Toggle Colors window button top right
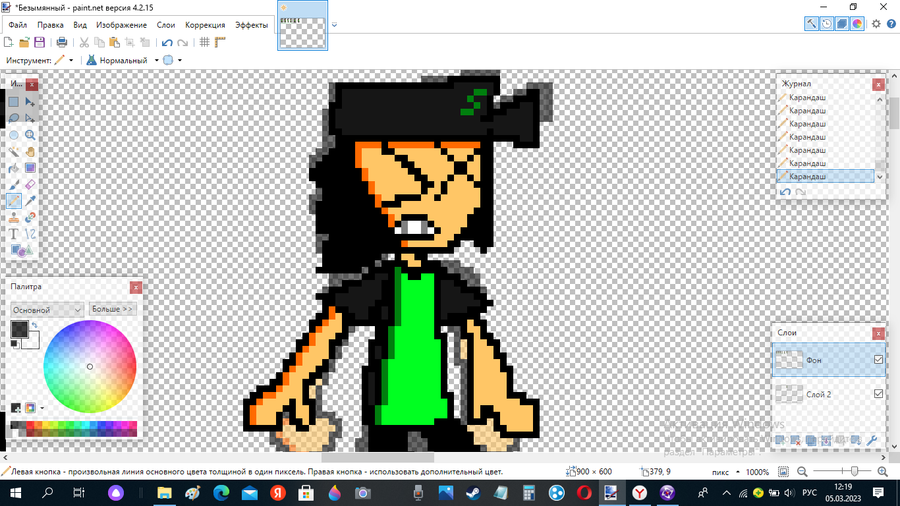The image size is (900, 506). coord(857,24)
